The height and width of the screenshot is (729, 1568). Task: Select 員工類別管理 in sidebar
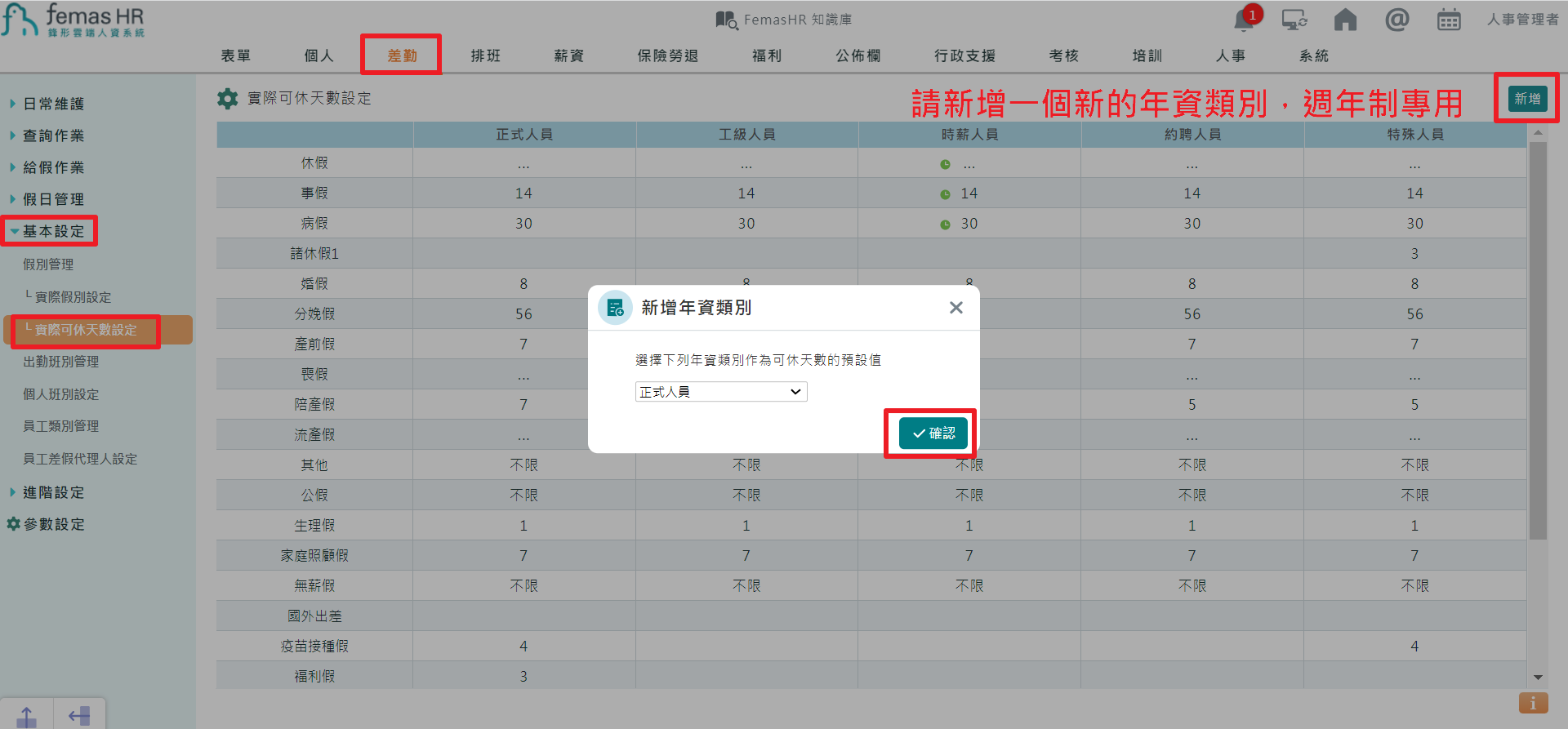[x=60, y=426]
